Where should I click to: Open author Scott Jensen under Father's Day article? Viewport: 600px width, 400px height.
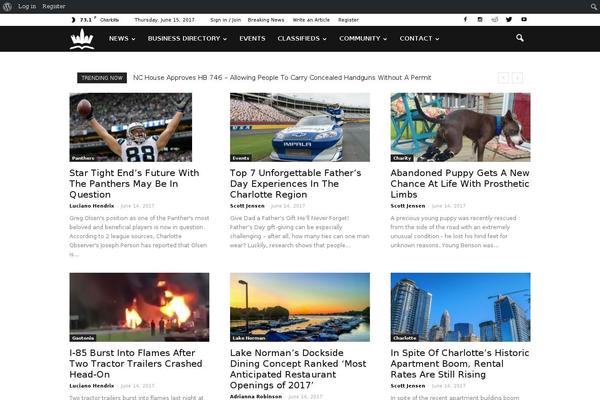(x=247, y=206)
